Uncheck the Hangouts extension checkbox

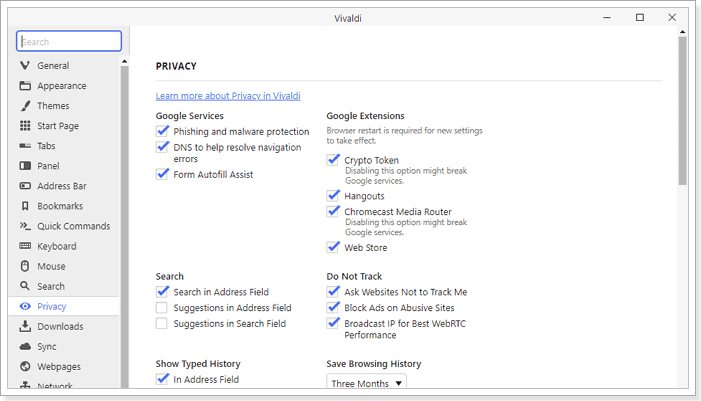click(x=333, y=196)
